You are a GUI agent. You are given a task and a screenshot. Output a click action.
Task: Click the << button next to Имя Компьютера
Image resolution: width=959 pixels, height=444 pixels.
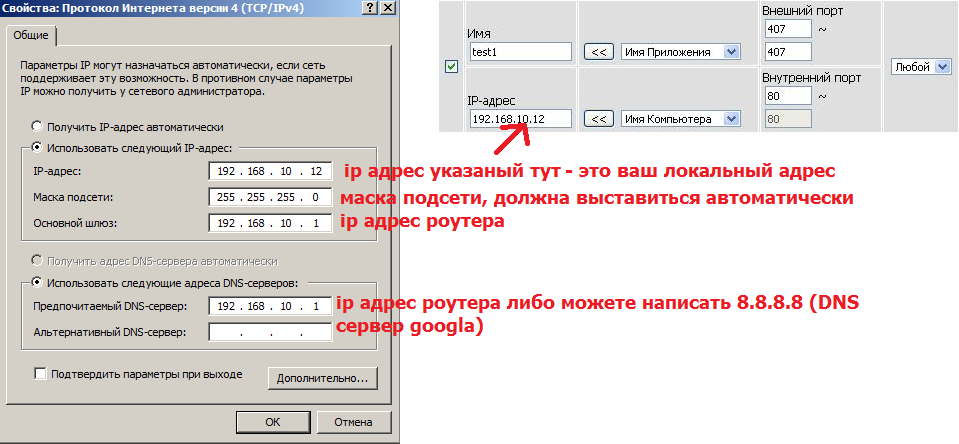click(x=598, y=119)
